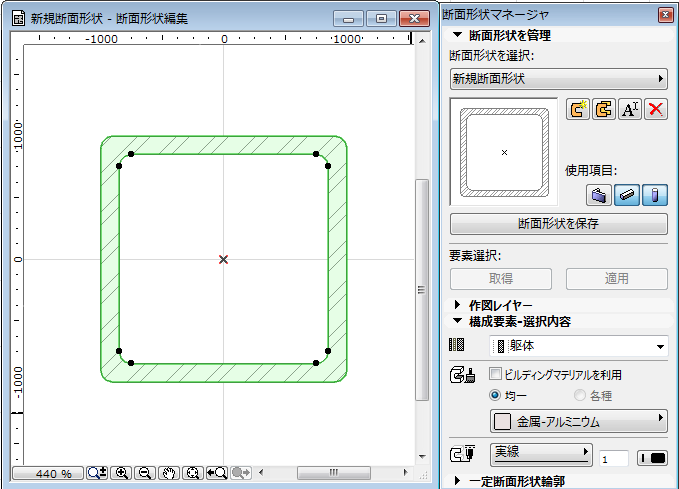Image resolution: width=679 pixels, height=489 pixels.
Task: Select the pan hand tool icon
Action: click(x=169, y=473)
